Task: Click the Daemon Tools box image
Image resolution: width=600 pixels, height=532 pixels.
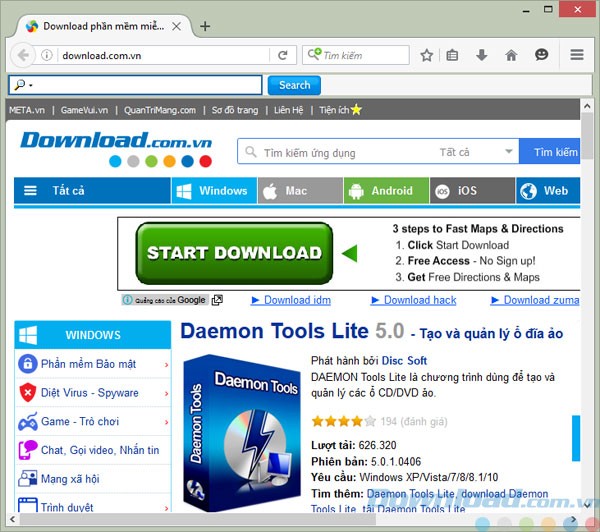Action: (242, 433)
